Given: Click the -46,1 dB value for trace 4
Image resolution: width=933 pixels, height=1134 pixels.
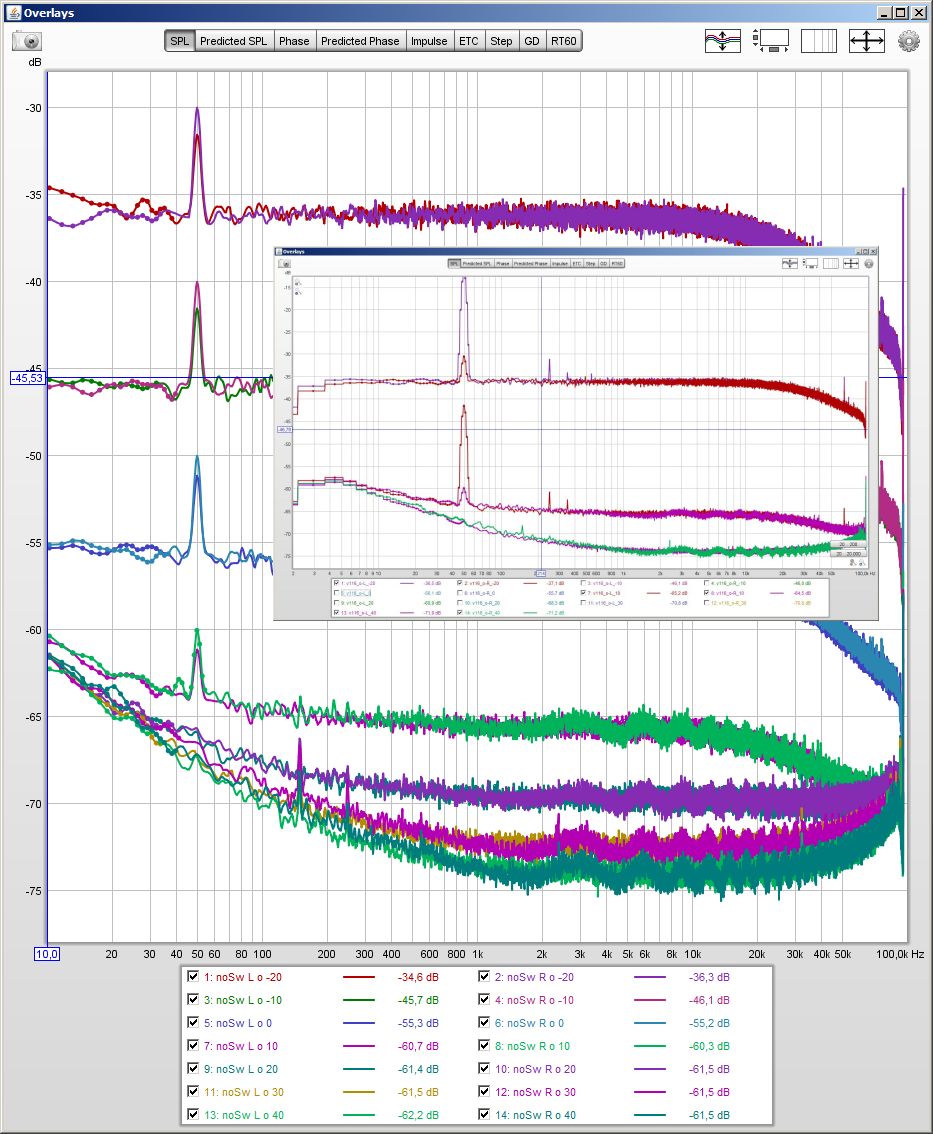Looking at the screenshot, I should click(x=709, y=1000).
